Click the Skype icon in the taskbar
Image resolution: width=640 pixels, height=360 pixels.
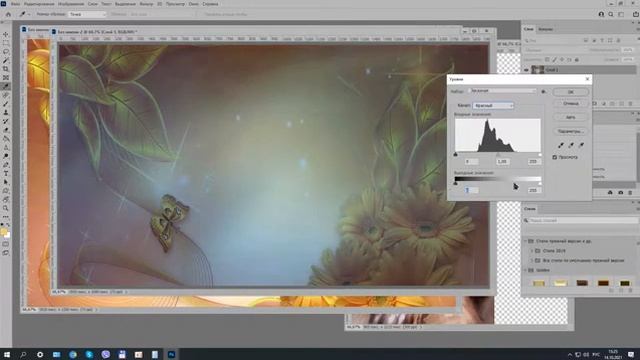coord(89,354)
